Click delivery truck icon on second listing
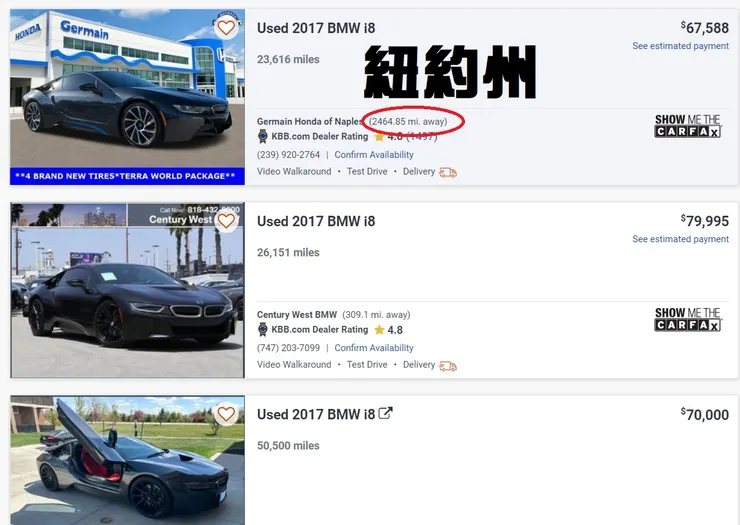 click(x=448, y=366)
